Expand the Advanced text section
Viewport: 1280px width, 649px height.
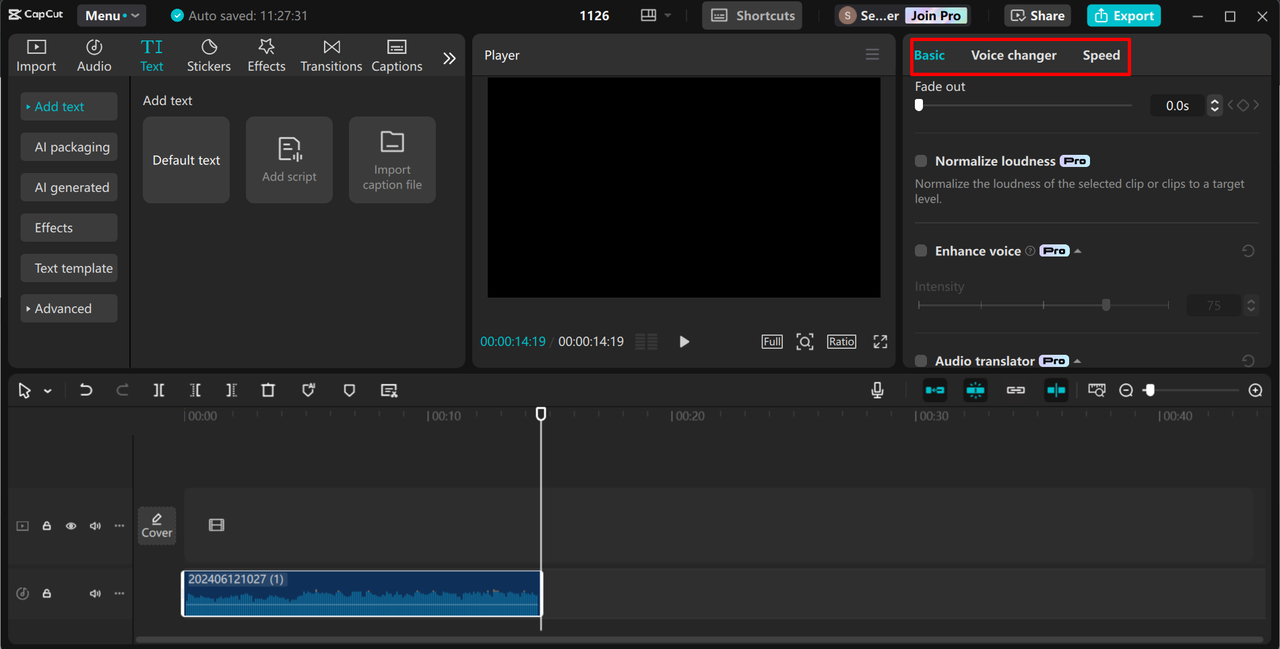point(69,309)
